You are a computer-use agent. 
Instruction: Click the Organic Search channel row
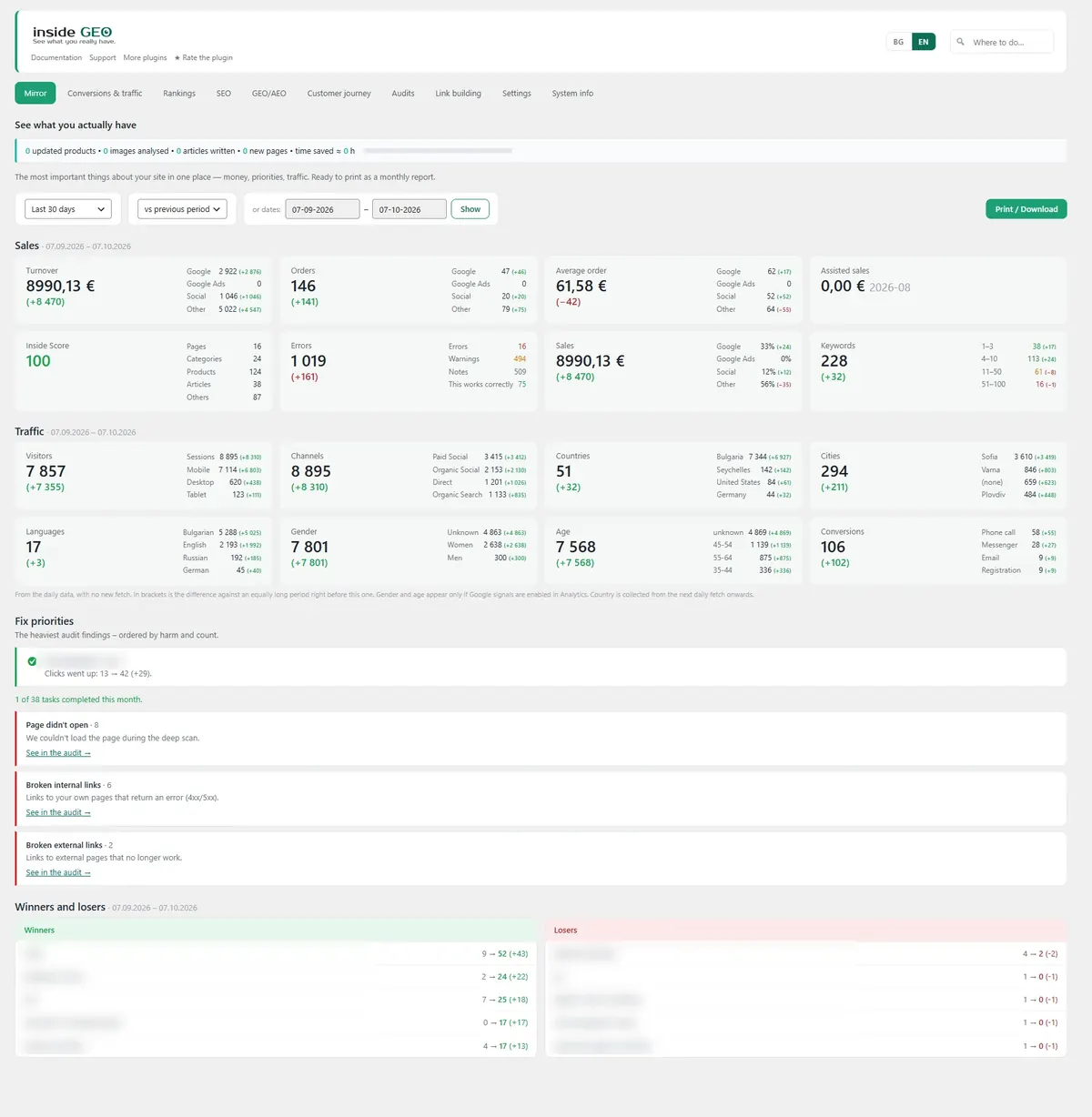[479, 495]
